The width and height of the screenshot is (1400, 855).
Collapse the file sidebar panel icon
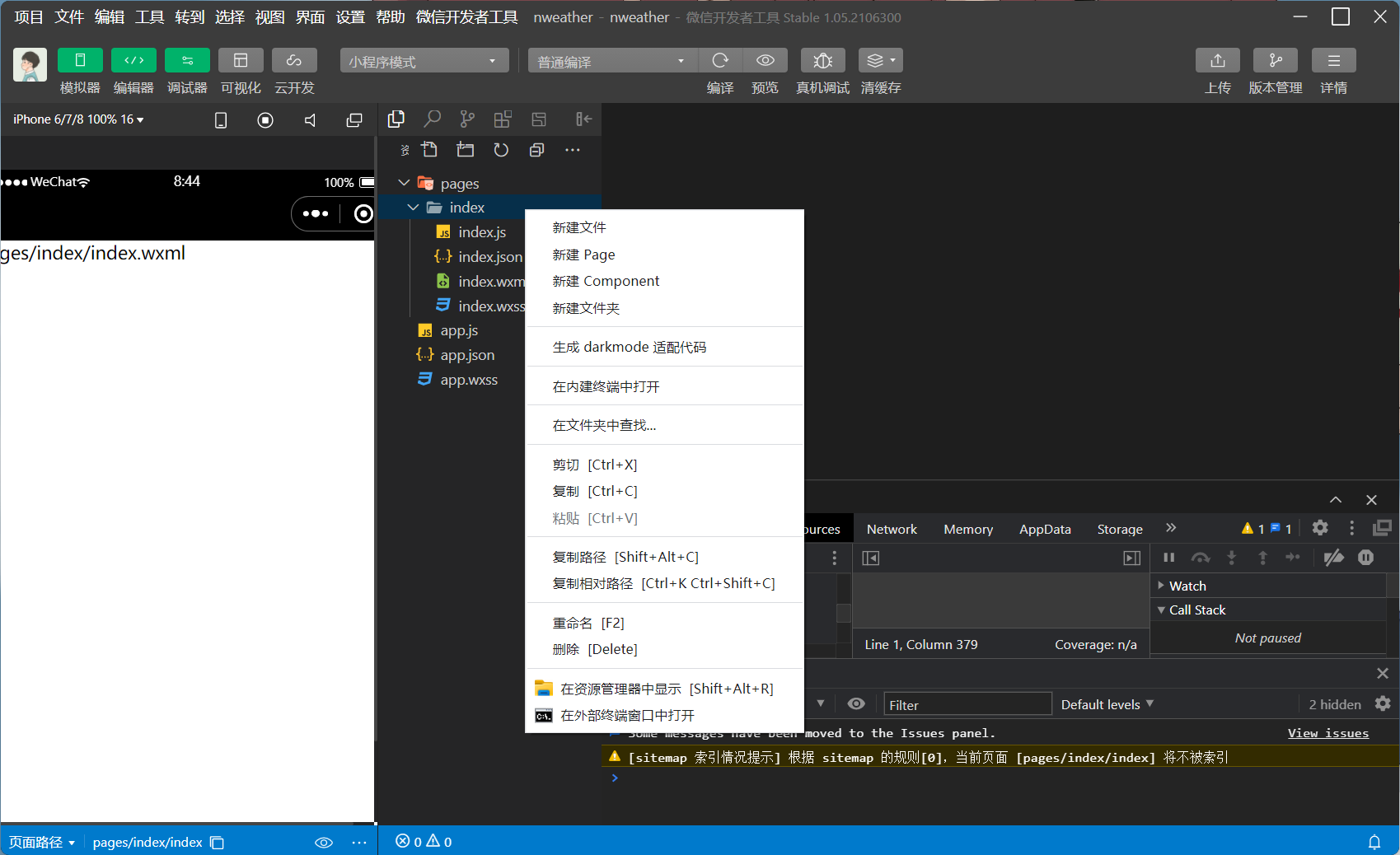pyautogui.click(x=583, y=119)
